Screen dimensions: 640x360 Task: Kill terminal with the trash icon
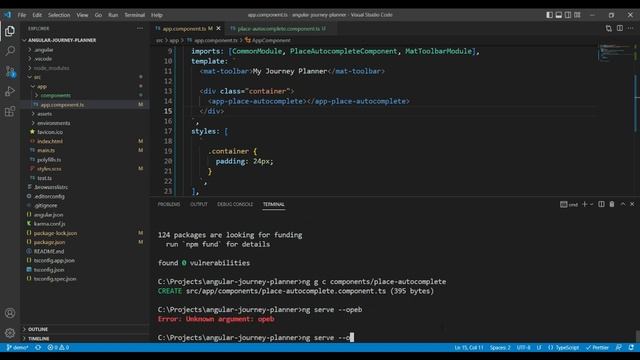[612, 204]
